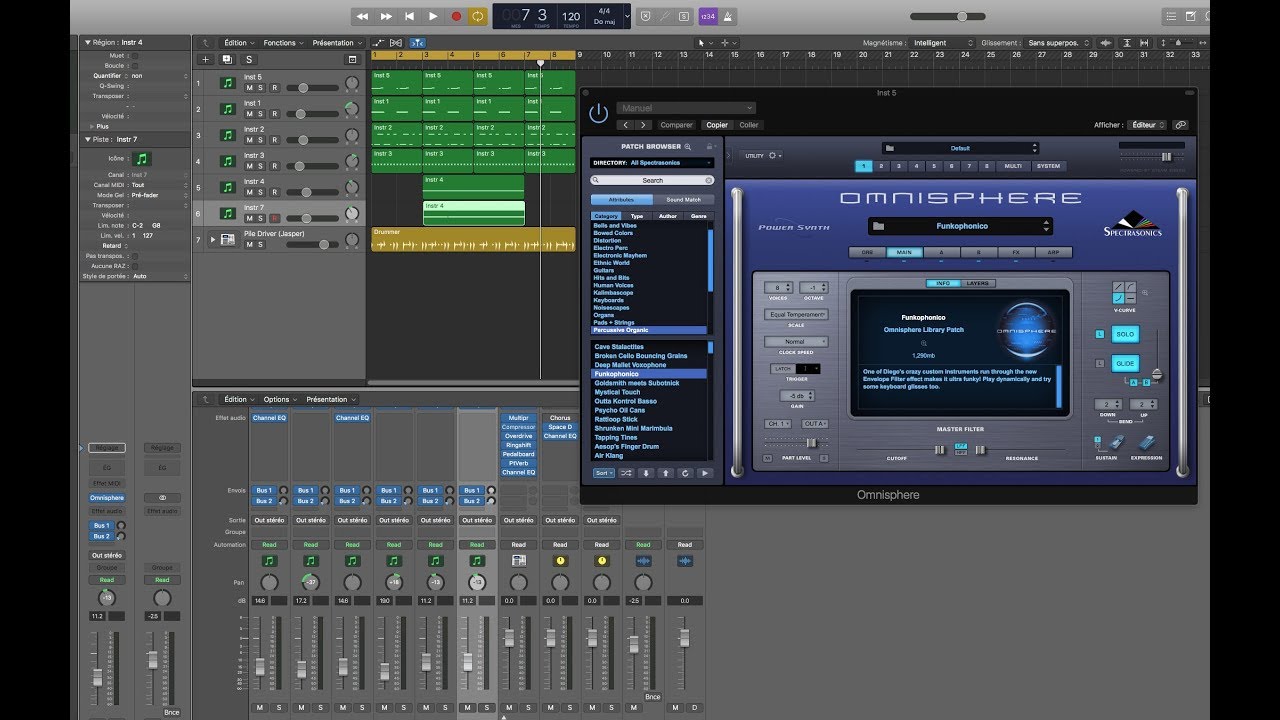Switch to the Sound Match tab
The height and width of the screenshot is (720, 1280).
coord(684,200)
